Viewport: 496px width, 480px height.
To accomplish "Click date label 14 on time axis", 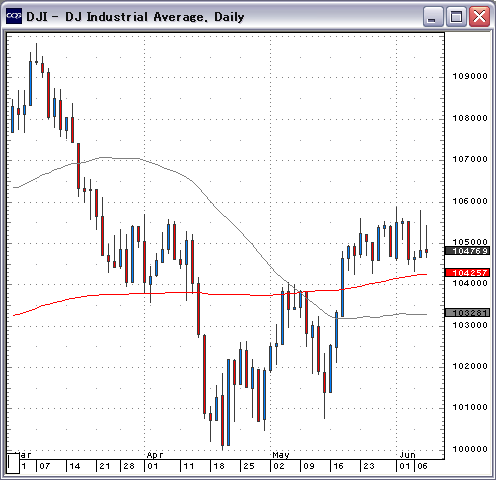I will 74,466.
